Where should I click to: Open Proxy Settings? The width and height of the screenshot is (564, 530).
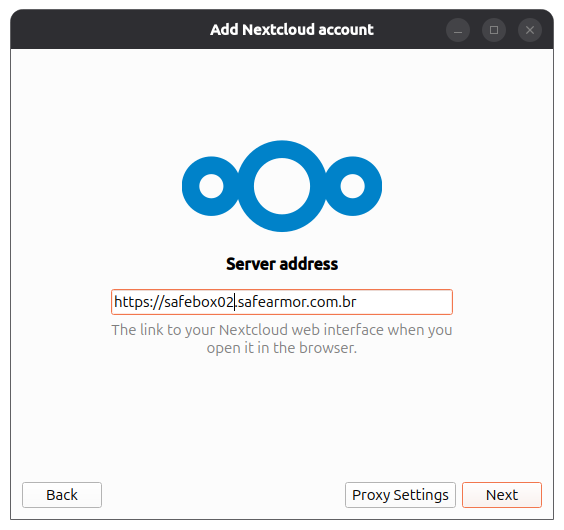400,495
